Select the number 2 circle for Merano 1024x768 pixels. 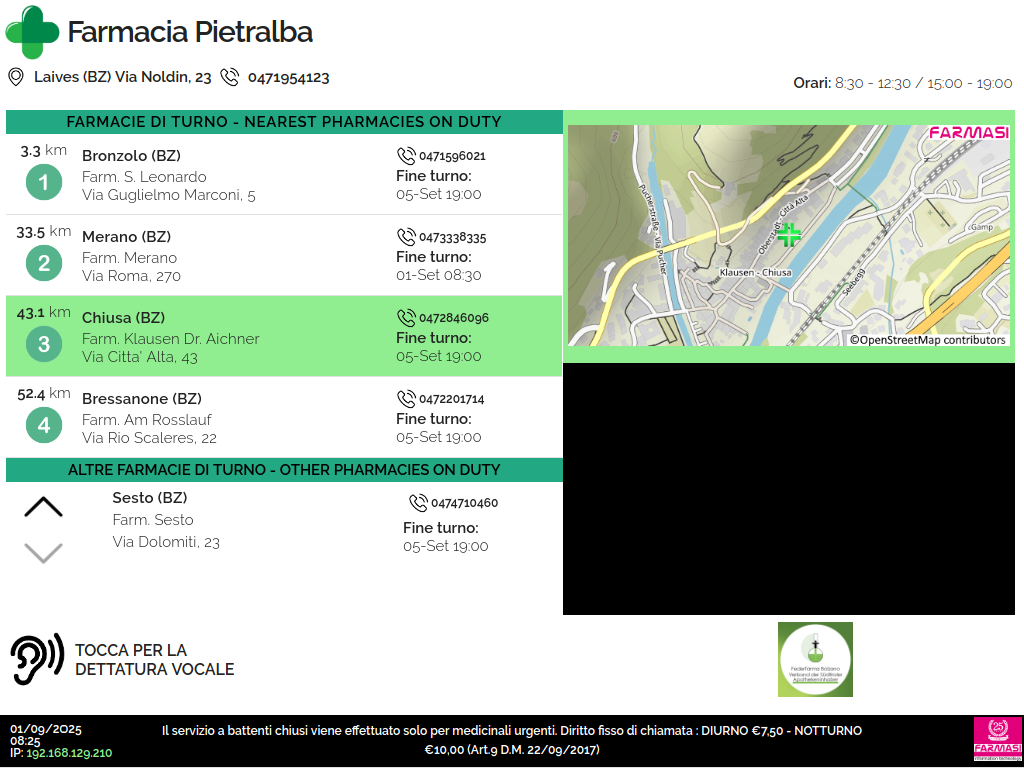(x=43, y=263)
